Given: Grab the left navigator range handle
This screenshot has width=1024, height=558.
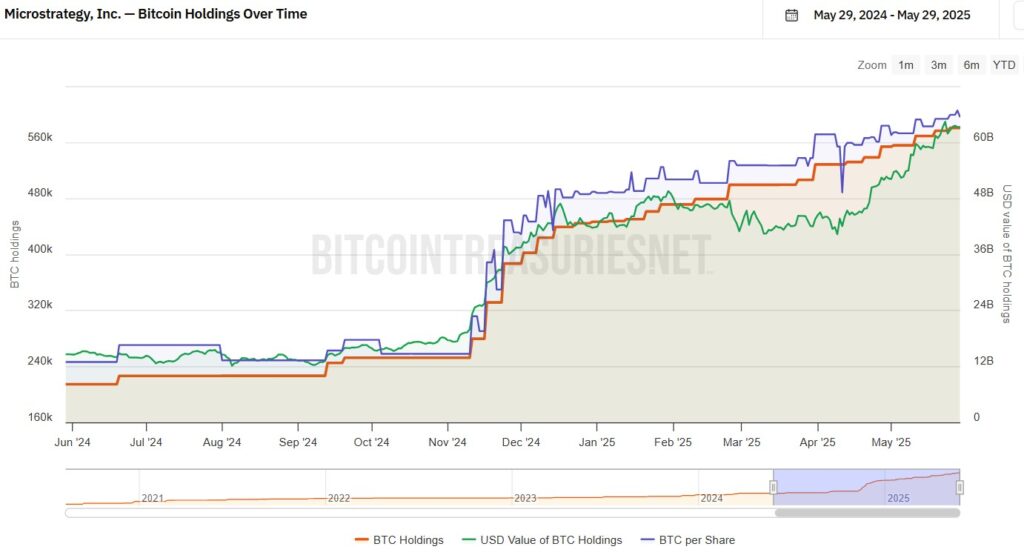Looking at the screenshot, I should [x=773, y=487].
